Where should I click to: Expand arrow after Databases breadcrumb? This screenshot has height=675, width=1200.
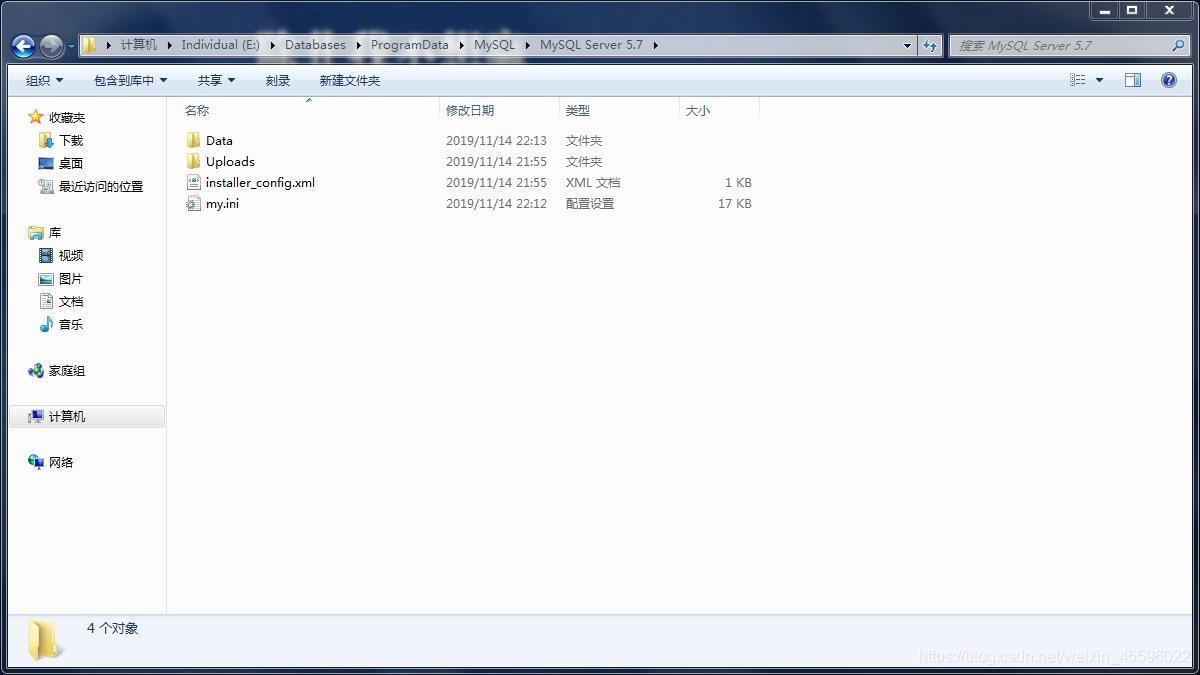click(358, 45)
